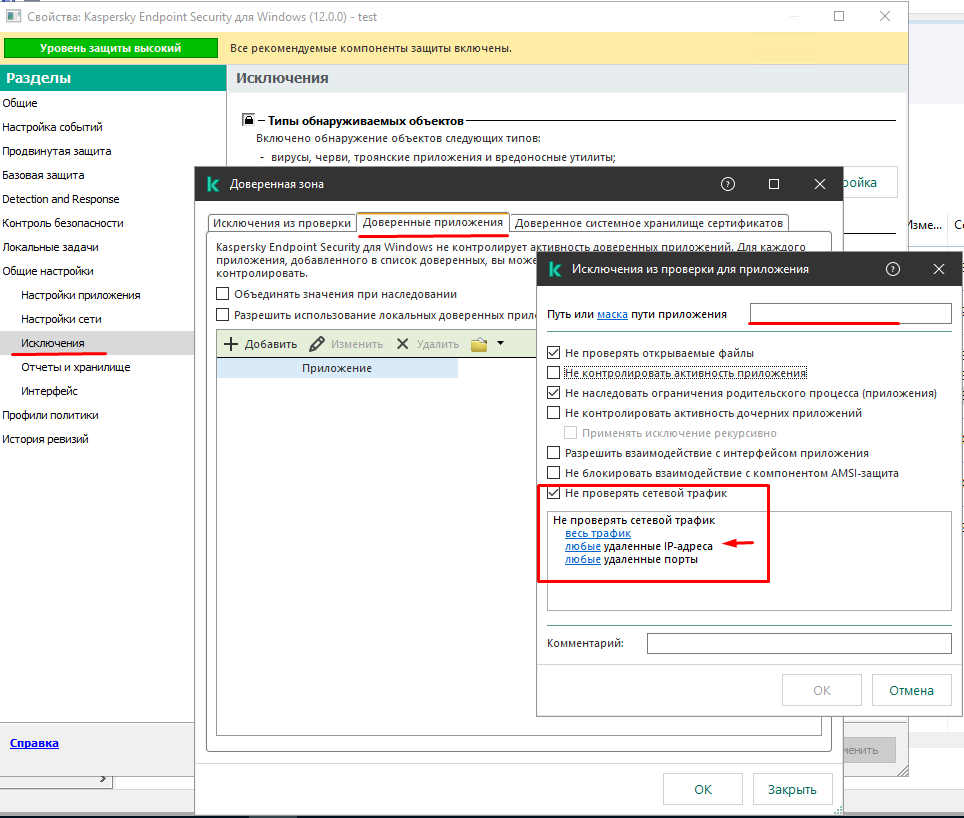This screenshot has width=964, height=818.
Task: Toggle the Не проверять сетевой трафик checkbox
Action: coord(554,493)
